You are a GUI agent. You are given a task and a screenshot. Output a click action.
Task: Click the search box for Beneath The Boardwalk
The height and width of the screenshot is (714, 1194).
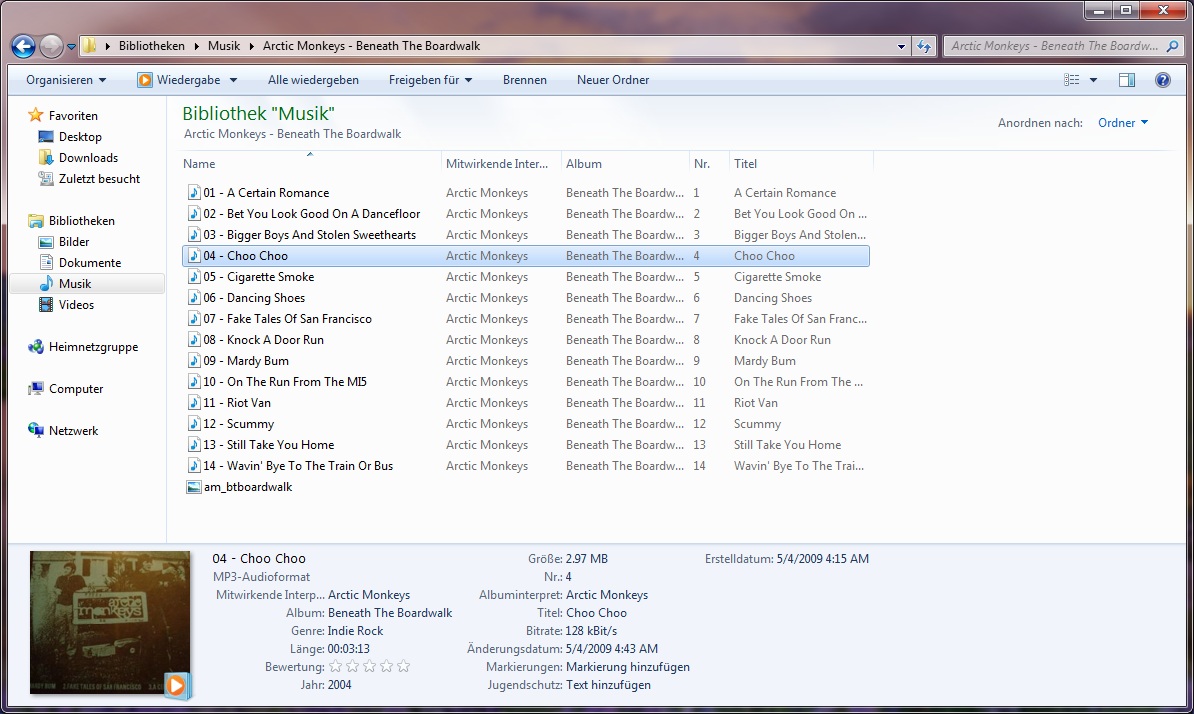(1055, 46)
